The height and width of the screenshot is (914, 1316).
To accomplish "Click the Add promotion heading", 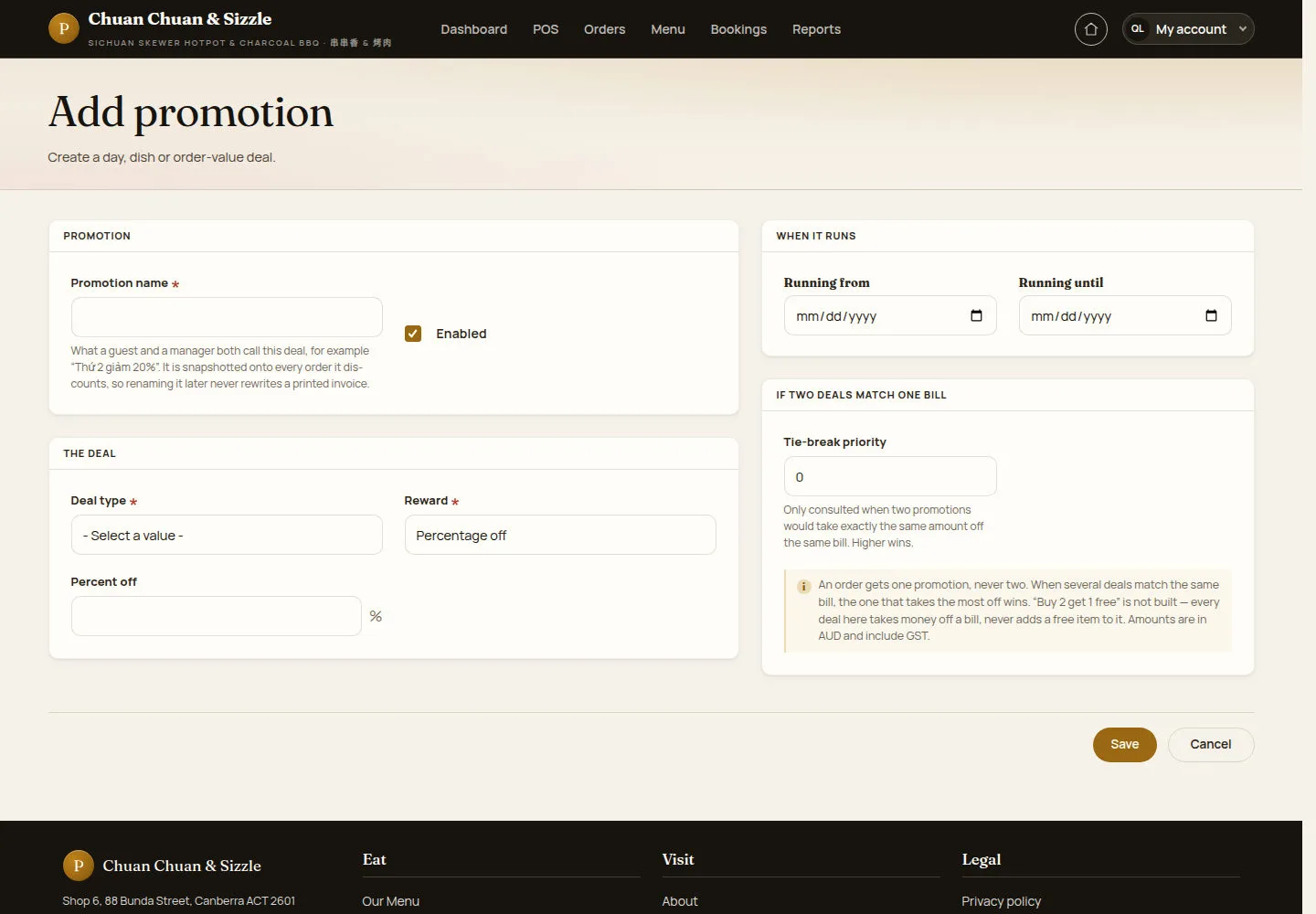I will coord(191,112).
